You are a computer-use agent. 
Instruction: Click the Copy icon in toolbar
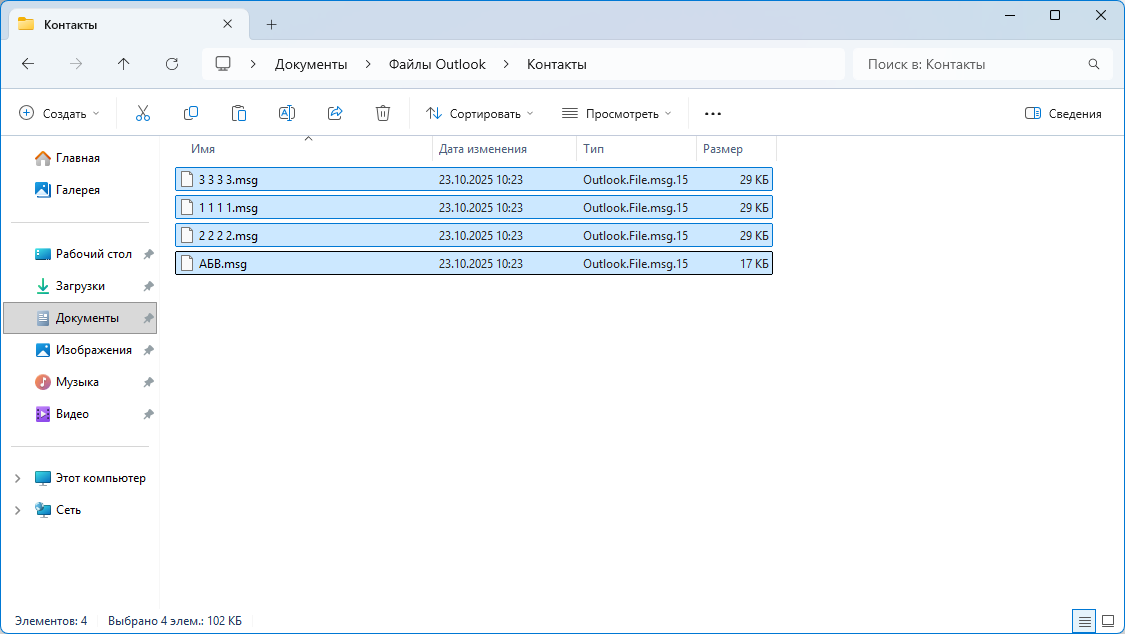(191, 114)
